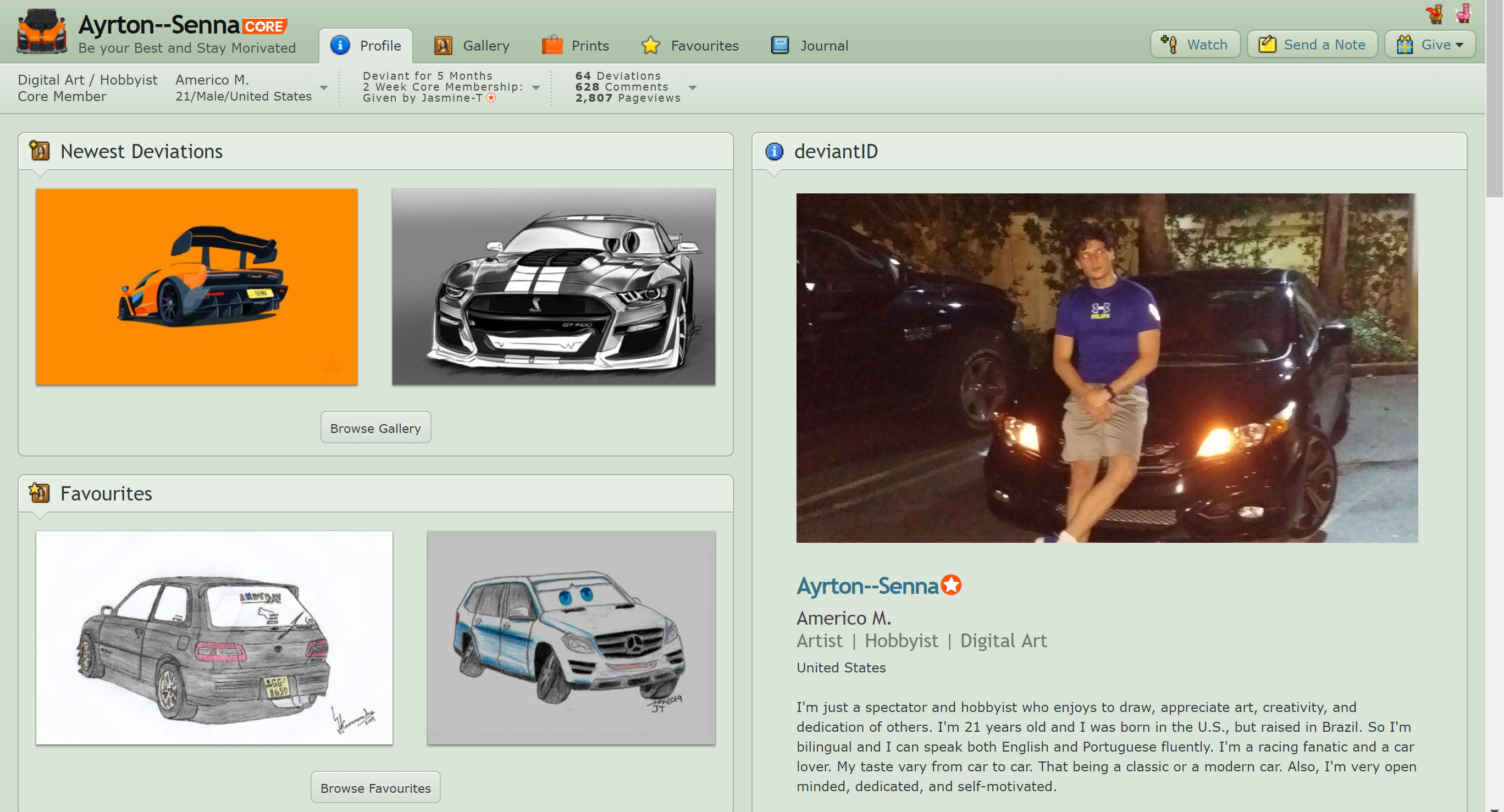Image resolution: width=1504 pixels, height=812 pixels.
Task: Click the 'deviantID' heading
Action: coord(836,152)
